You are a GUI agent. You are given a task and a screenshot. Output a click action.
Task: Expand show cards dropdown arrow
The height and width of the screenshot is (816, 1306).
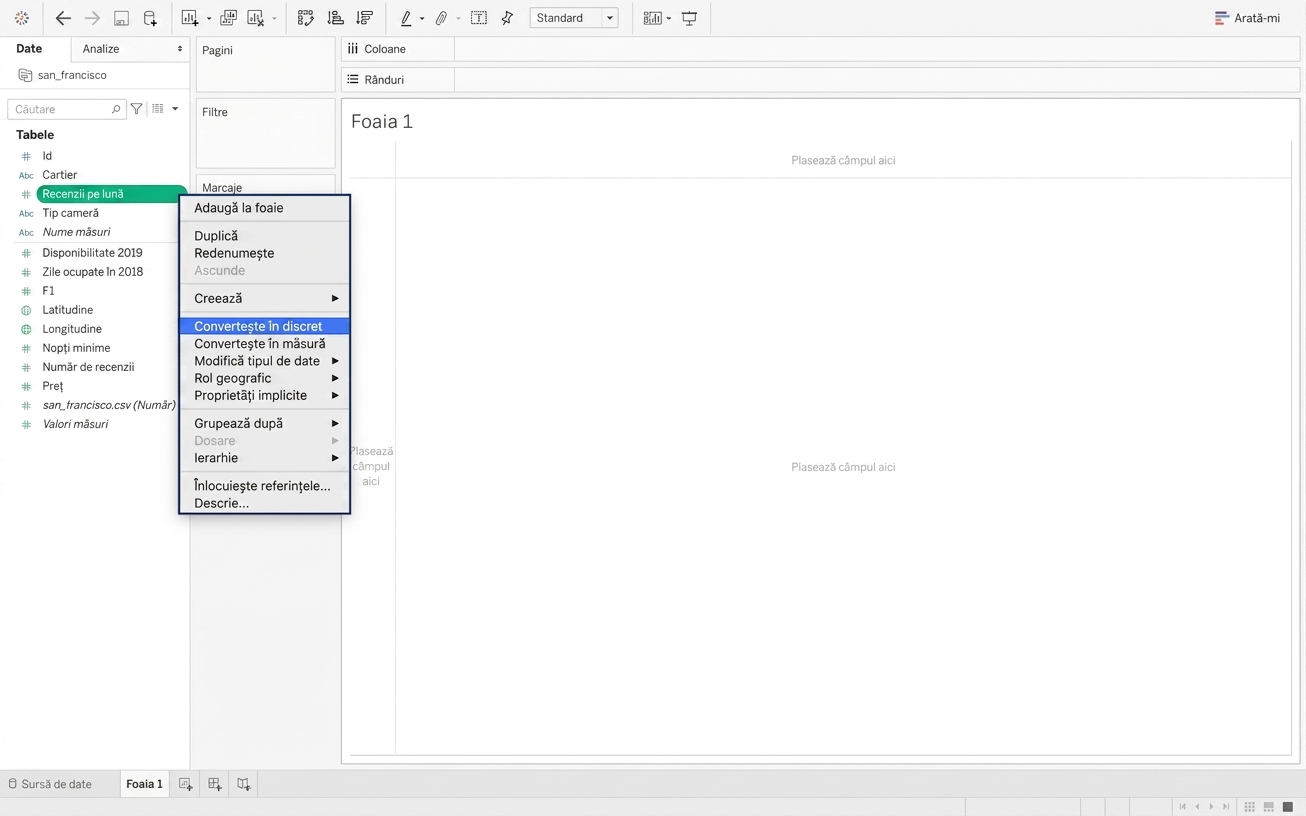(669, 19)
